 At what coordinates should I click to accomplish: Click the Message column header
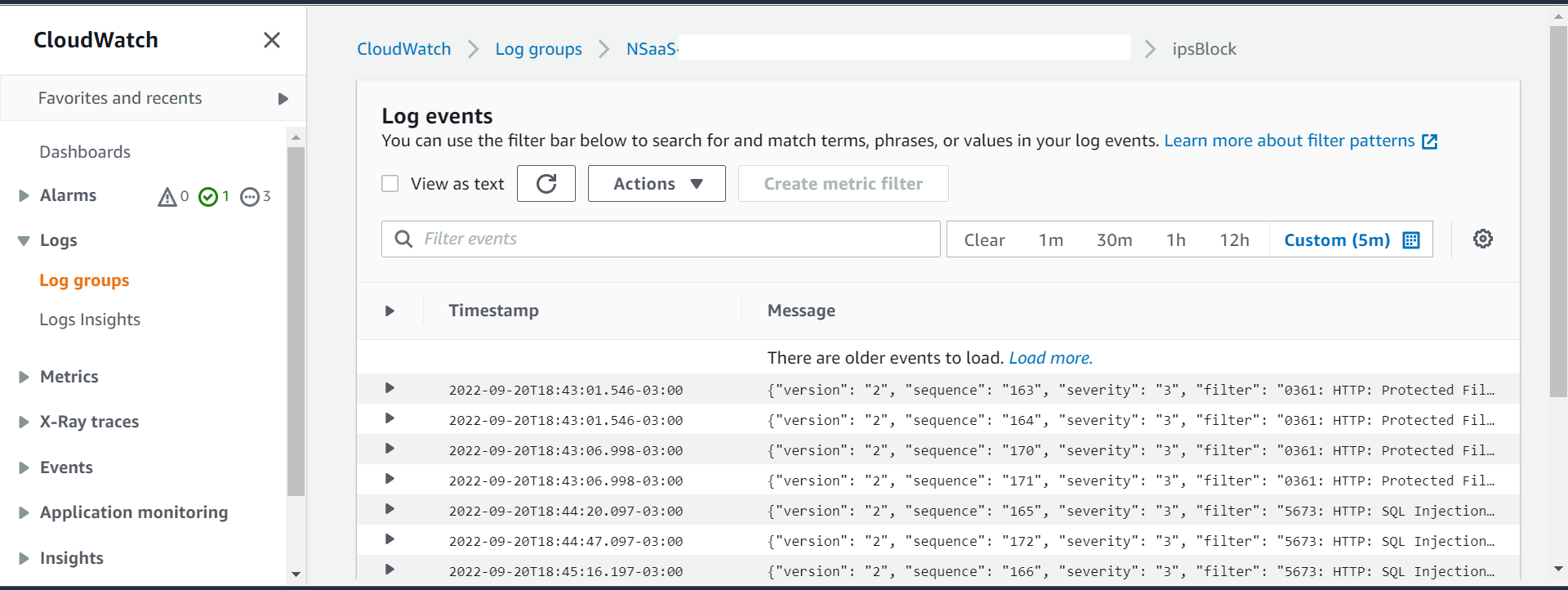pyautogui.click(x=801, y=311)
